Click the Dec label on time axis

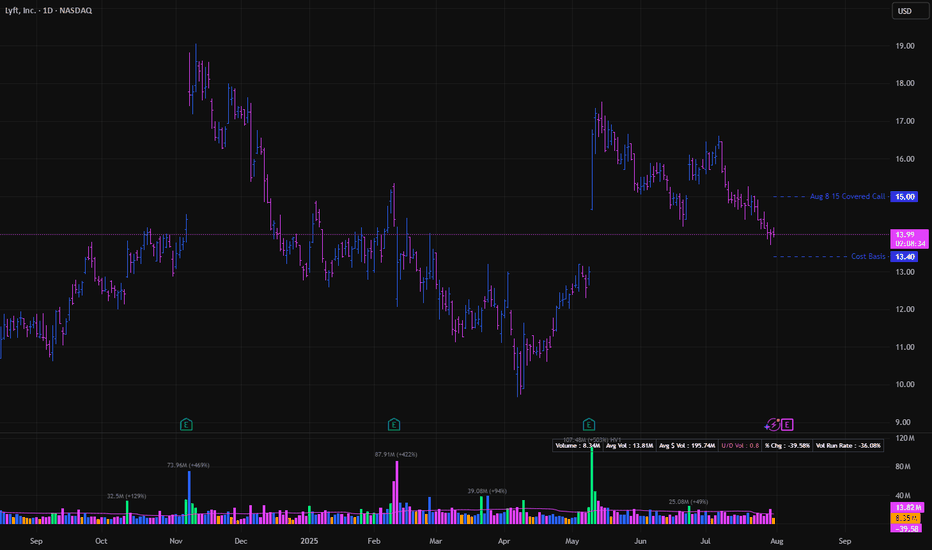point(241,541)
